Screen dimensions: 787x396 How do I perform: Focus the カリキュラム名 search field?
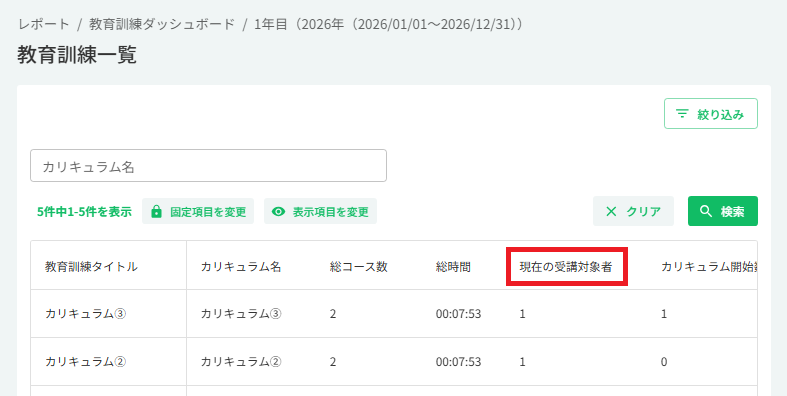pyautogui.click(x=208, y=166)
